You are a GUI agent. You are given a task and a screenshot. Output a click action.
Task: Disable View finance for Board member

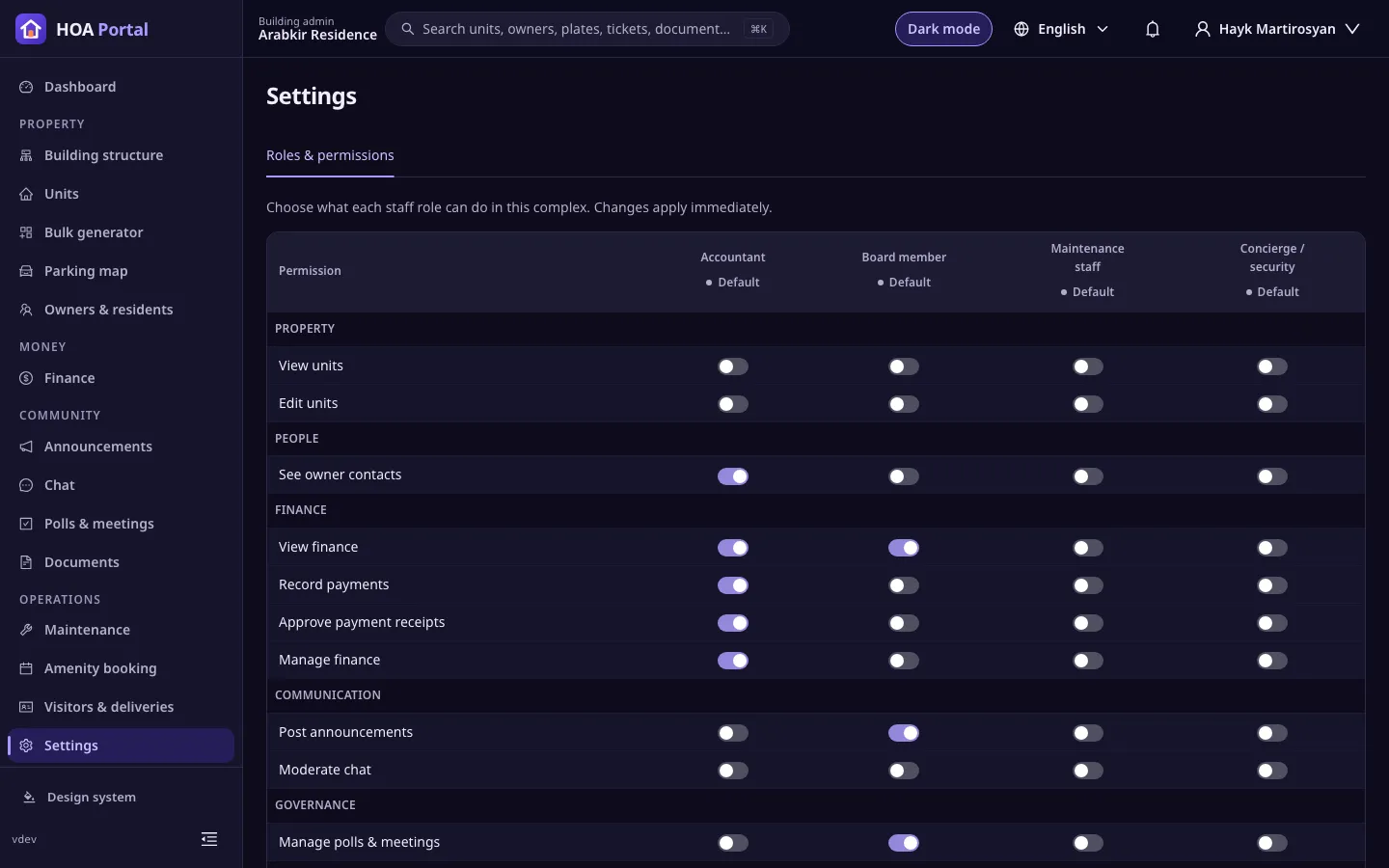904,548
